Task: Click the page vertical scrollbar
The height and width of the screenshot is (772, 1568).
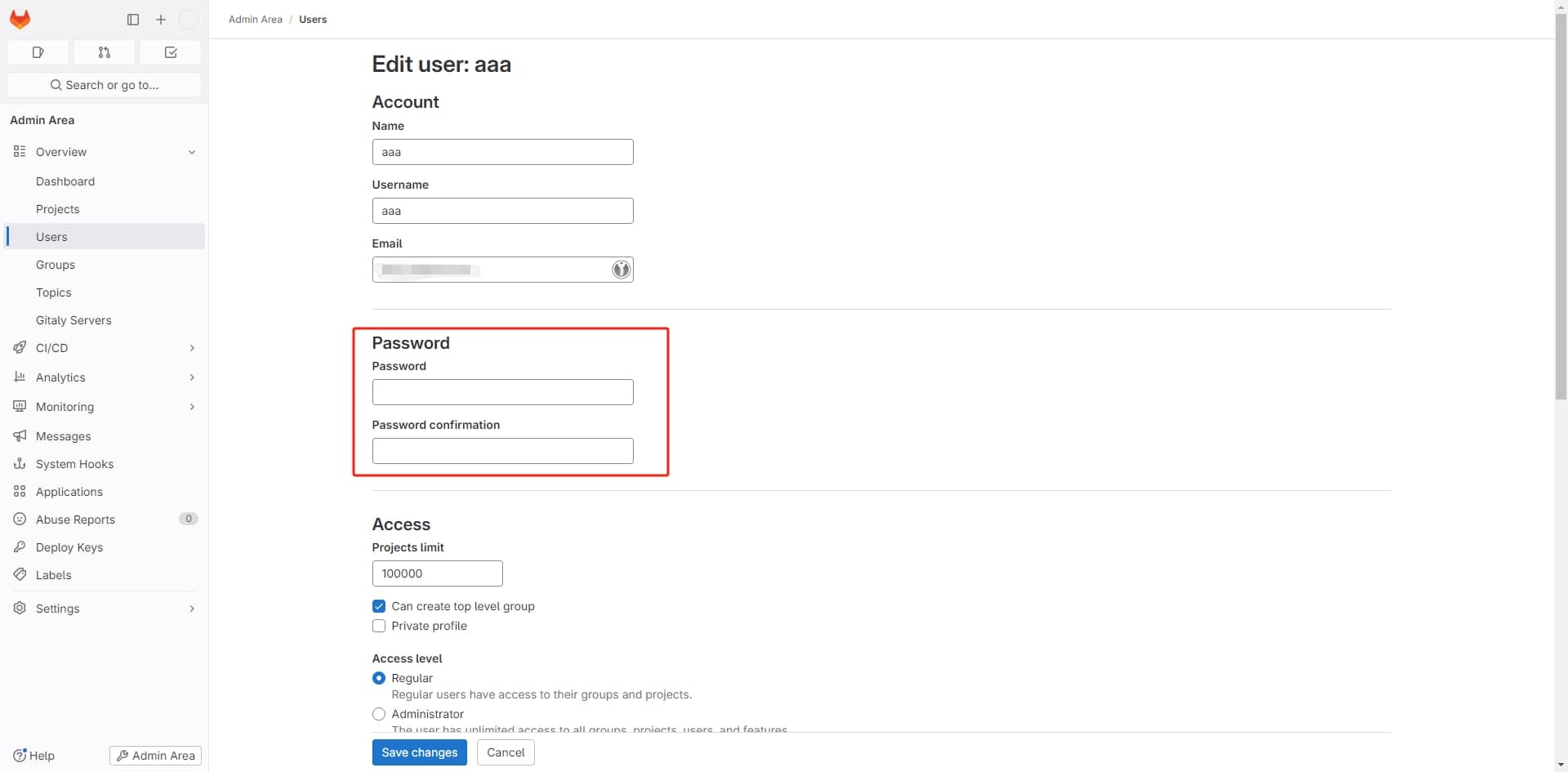Action: click(1561, 204)
